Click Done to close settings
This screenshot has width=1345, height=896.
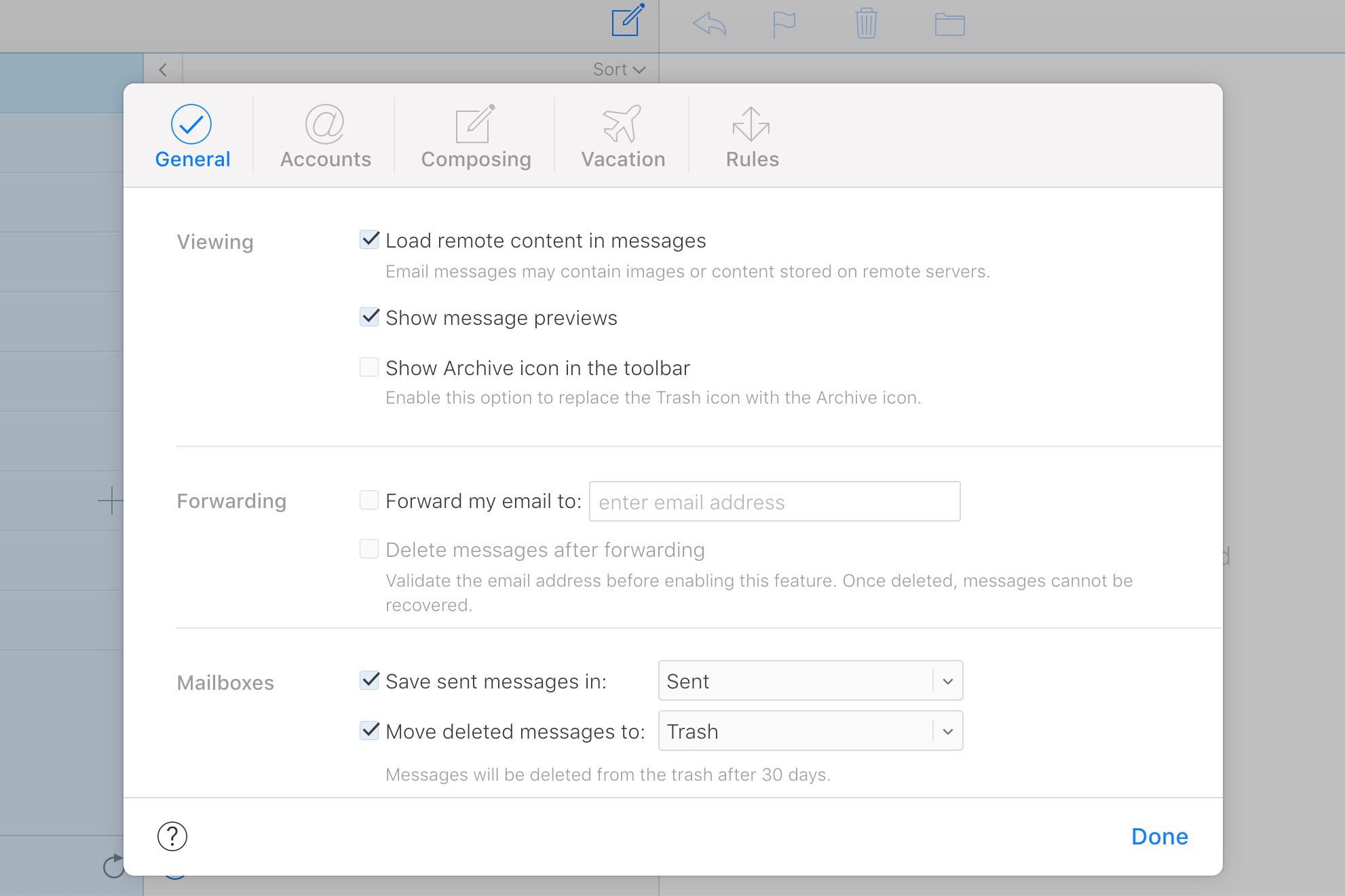(1160, 836)
